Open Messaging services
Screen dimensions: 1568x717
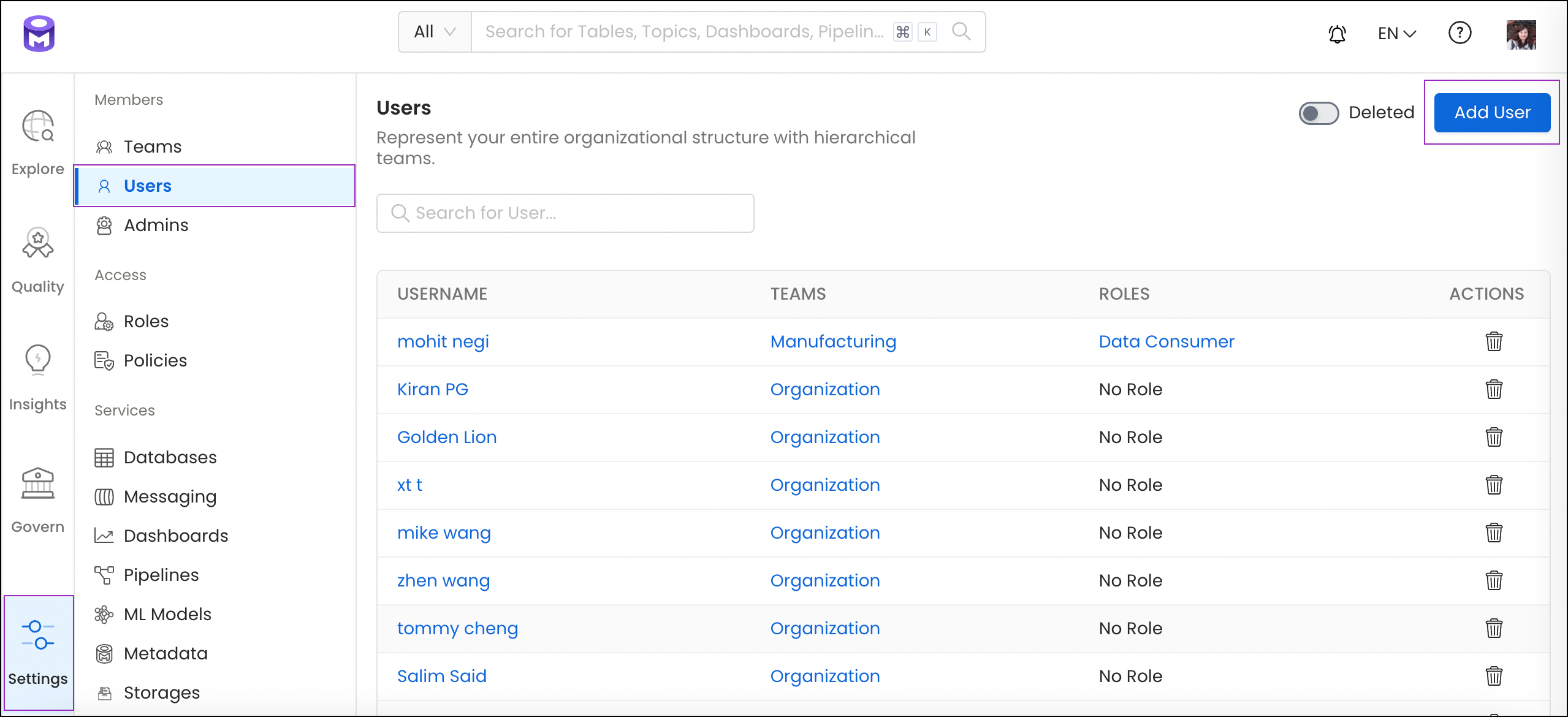pyautogui.click(x=215, y=496)
